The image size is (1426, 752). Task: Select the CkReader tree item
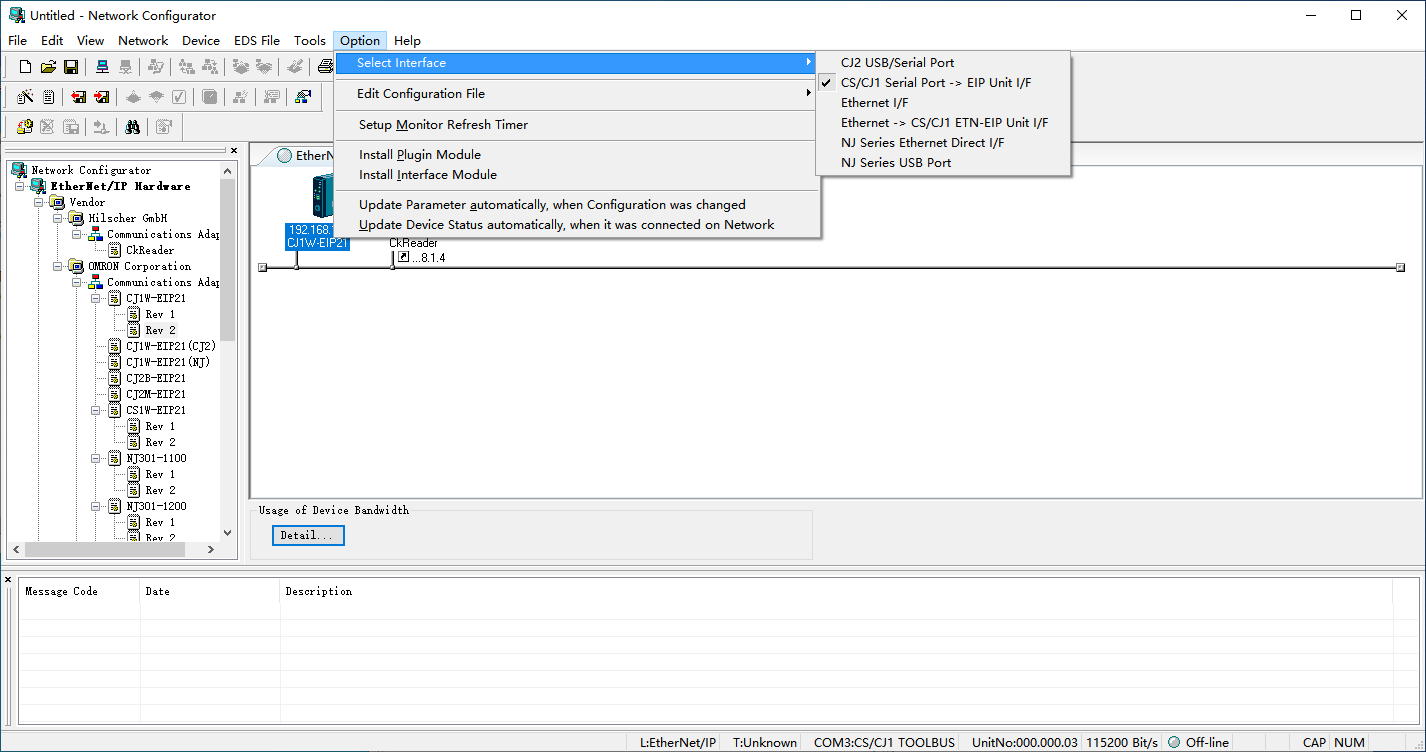(149, 250)
